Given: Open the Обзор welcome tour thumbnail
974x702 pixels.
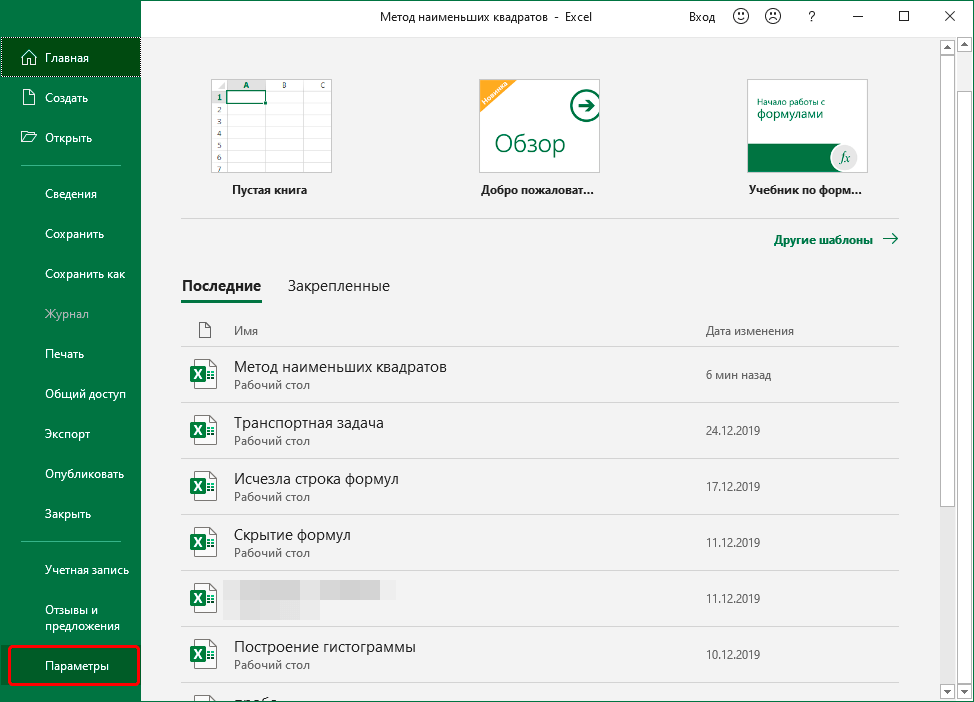Looking at the screenshot, I should pyautogui.click(x=539, y=127).
